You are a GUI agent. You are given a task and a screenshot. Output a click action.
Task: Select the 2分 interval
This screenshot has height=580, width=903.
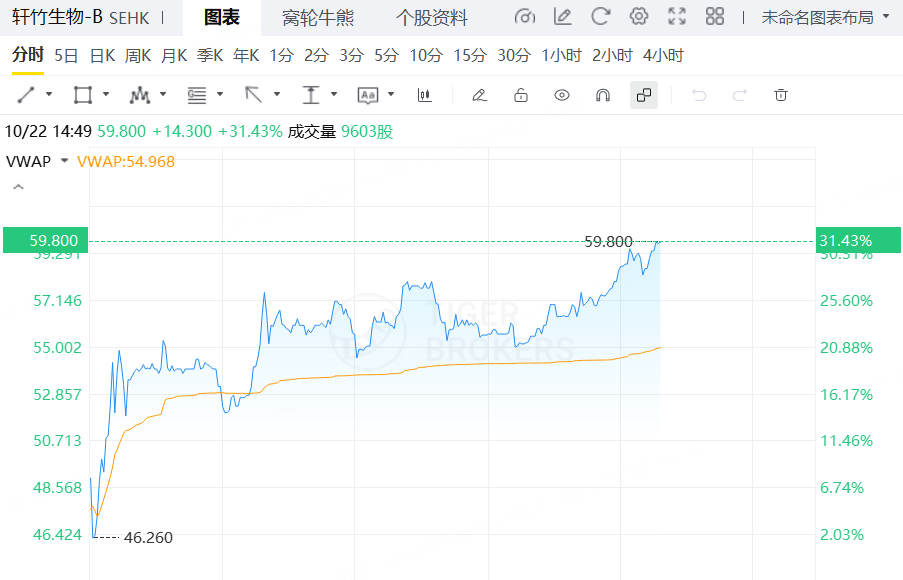pos(317,55)
